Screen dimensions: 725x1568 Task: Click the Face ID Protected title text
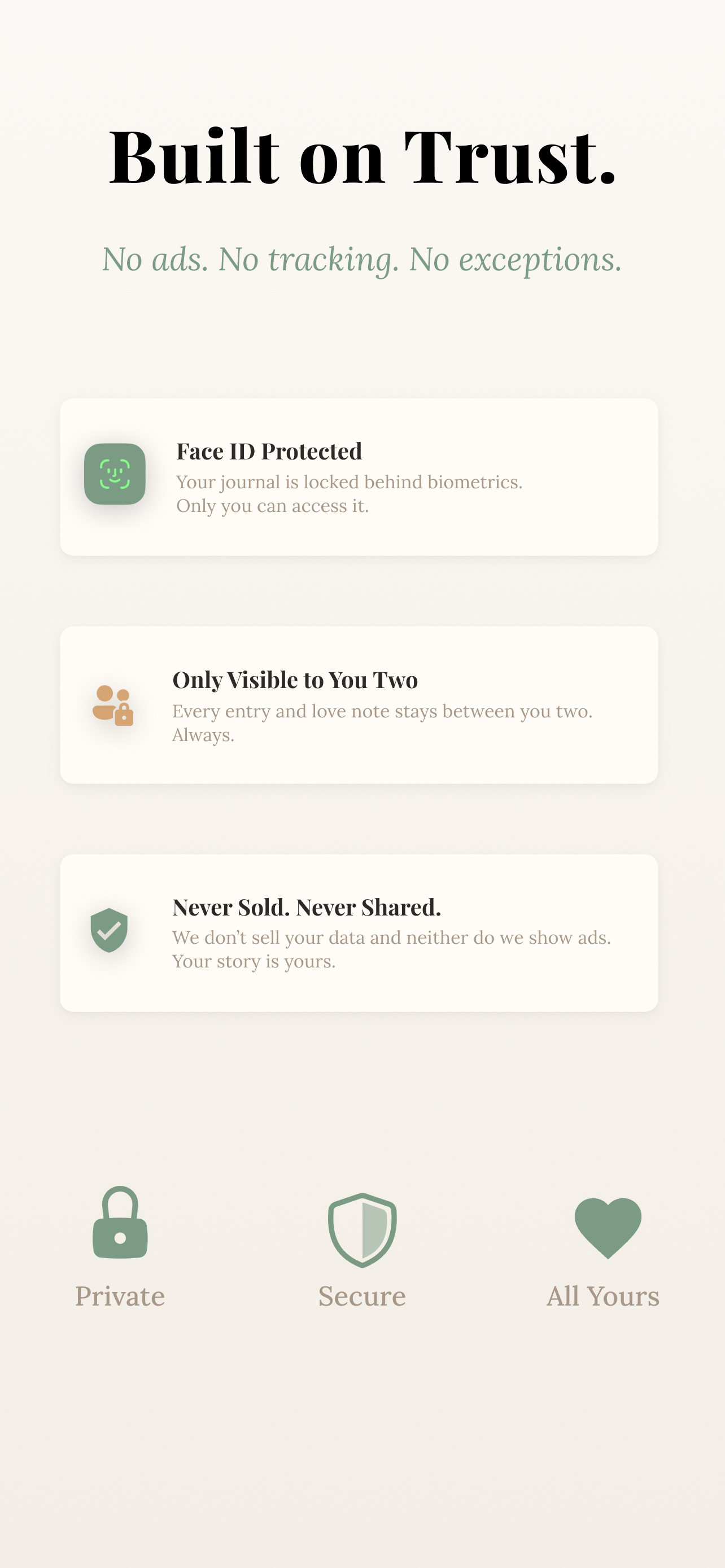pyautogui.click(x=268, y=453)
